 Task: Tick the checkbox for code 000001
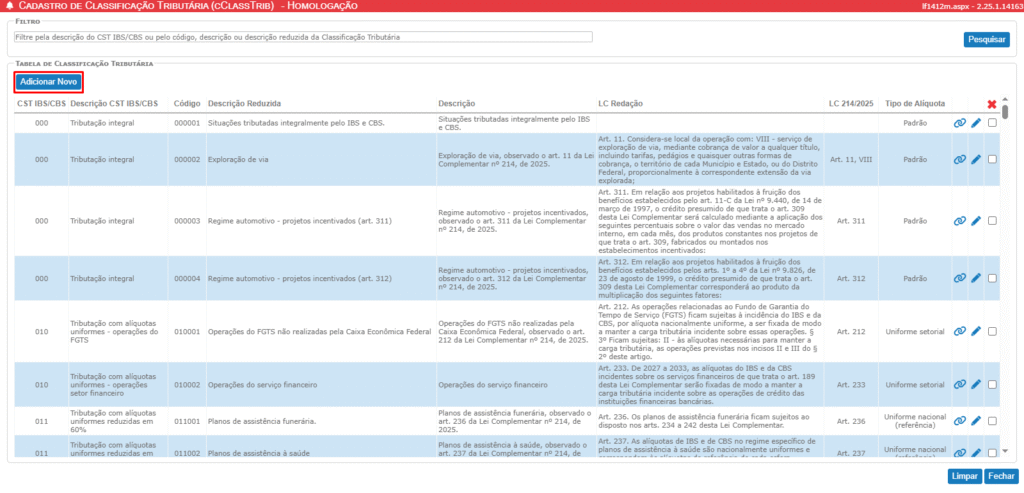click(x=992, y=123)
